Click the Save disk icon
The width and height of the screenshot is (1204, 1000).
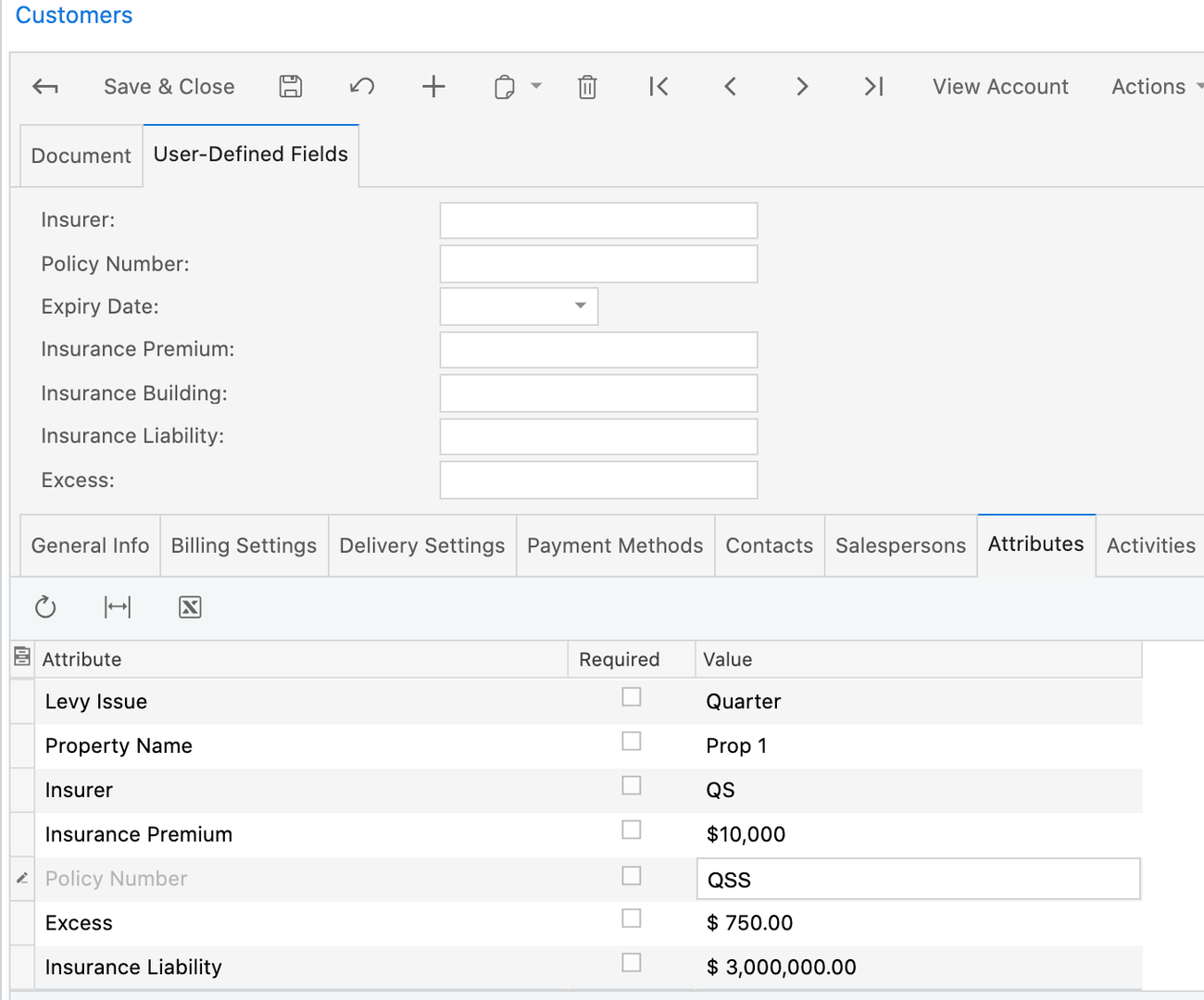coord(291,87)
